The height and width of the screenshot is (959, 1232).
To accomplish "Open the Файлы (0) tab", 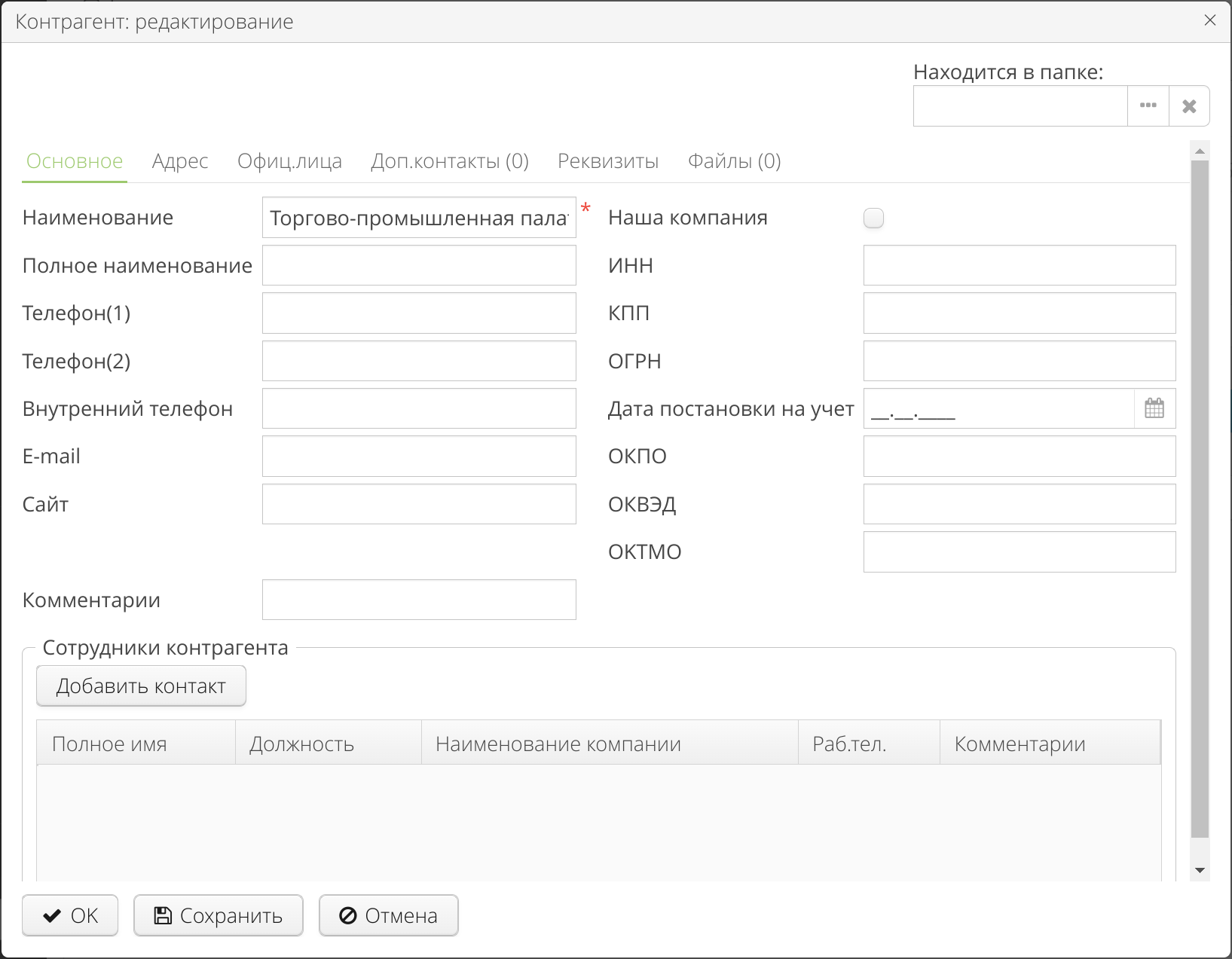I will tap(734, 160).
